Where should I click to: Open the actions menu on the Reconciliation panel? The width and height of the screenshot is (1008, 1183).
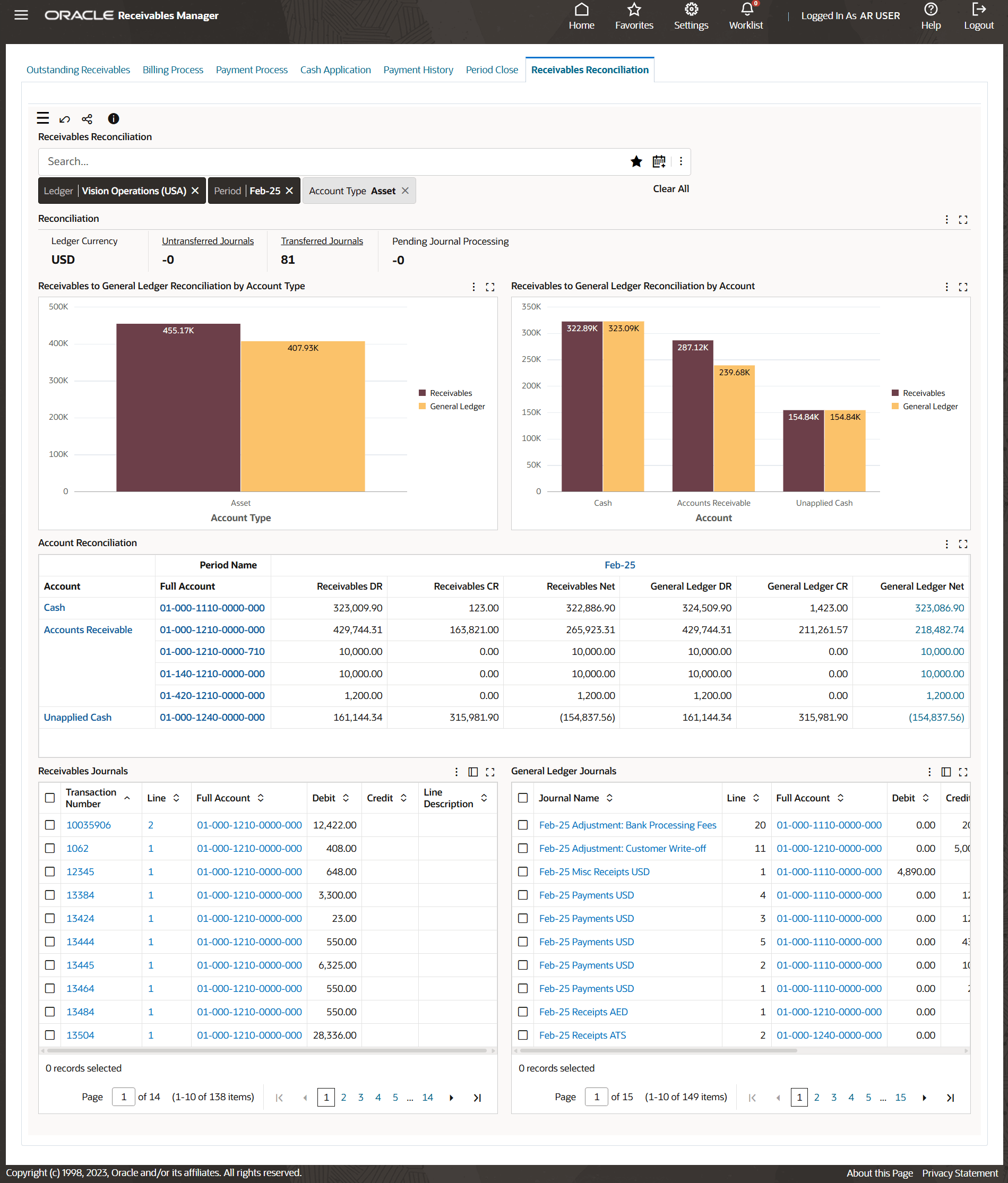(x=946, y=219)
